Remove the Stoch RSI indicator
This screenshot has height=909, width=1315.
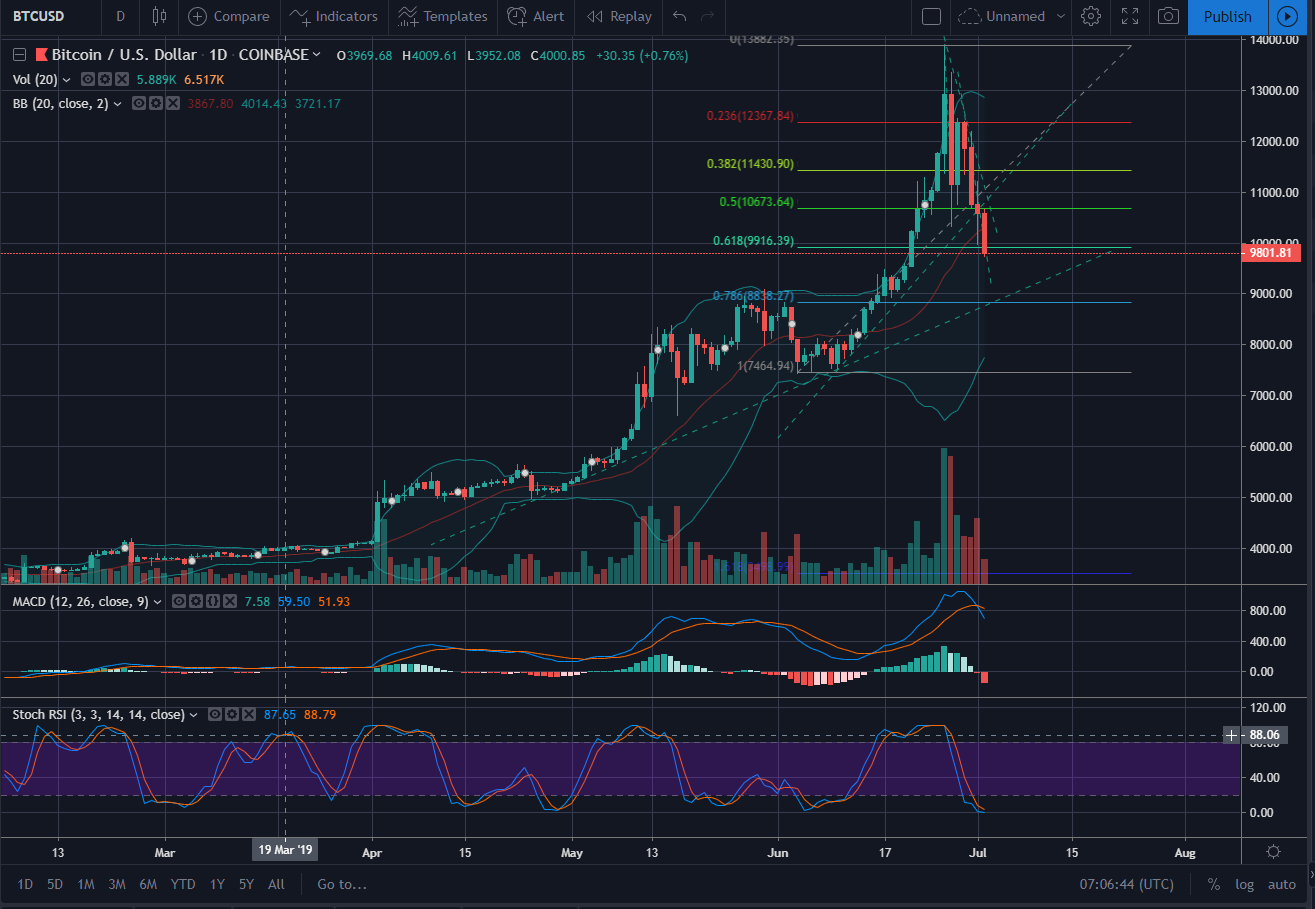pyautogui.click(x=249, y=714)
